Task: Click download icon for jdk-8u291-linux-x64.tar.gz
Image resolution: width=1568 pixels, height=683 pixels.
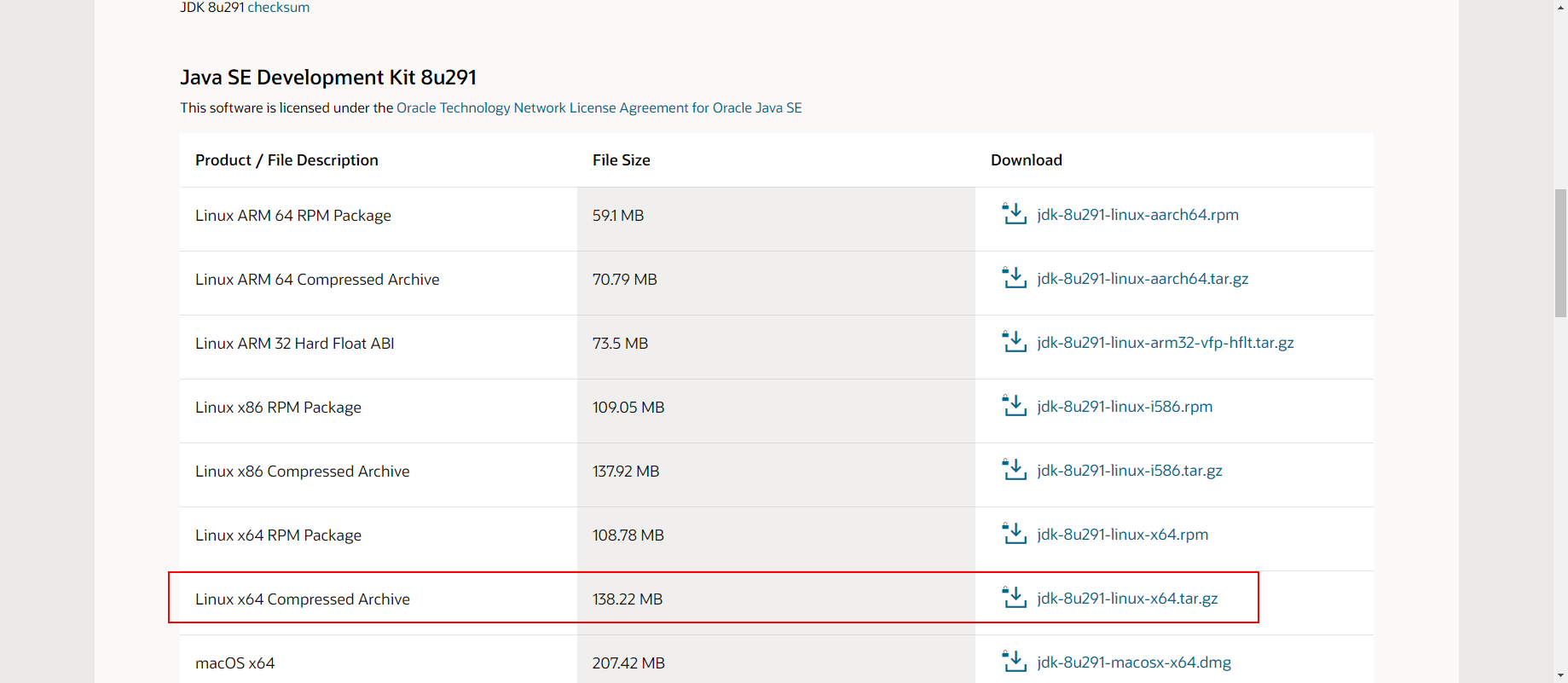Action: coord(1014,598)
